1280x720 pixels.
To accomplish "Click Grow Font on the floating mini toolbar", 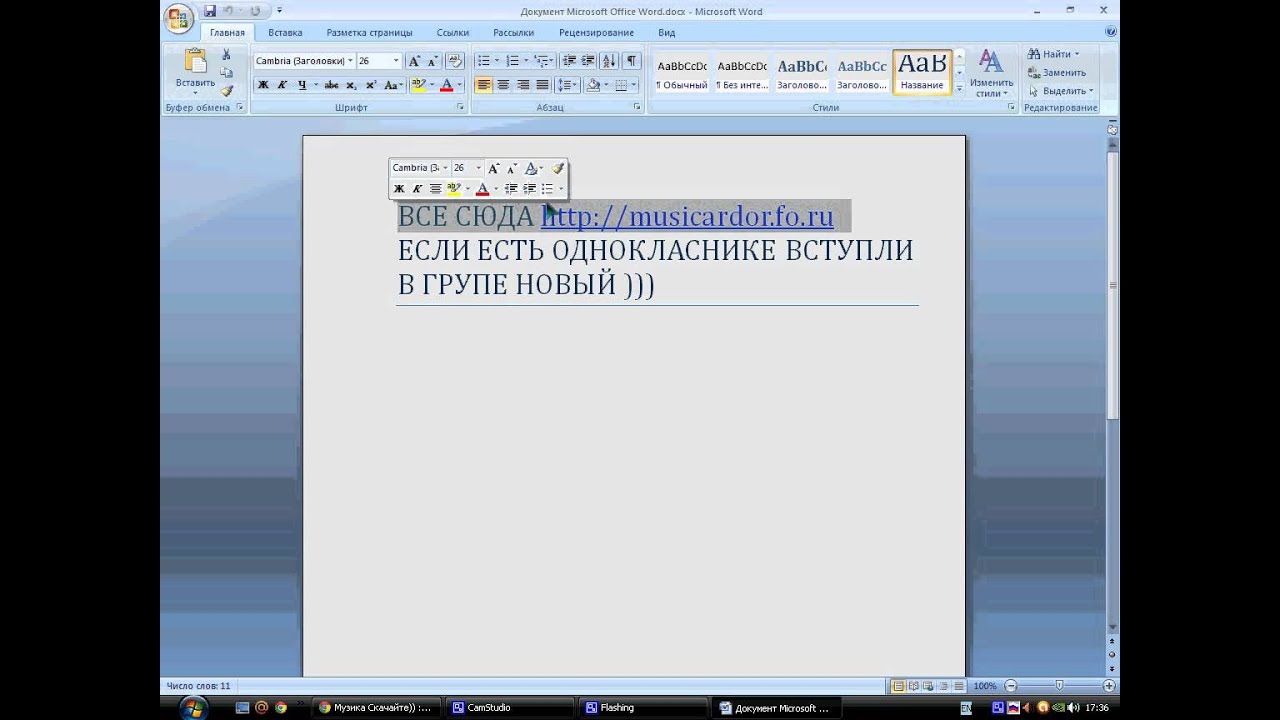I will point(494,168).
